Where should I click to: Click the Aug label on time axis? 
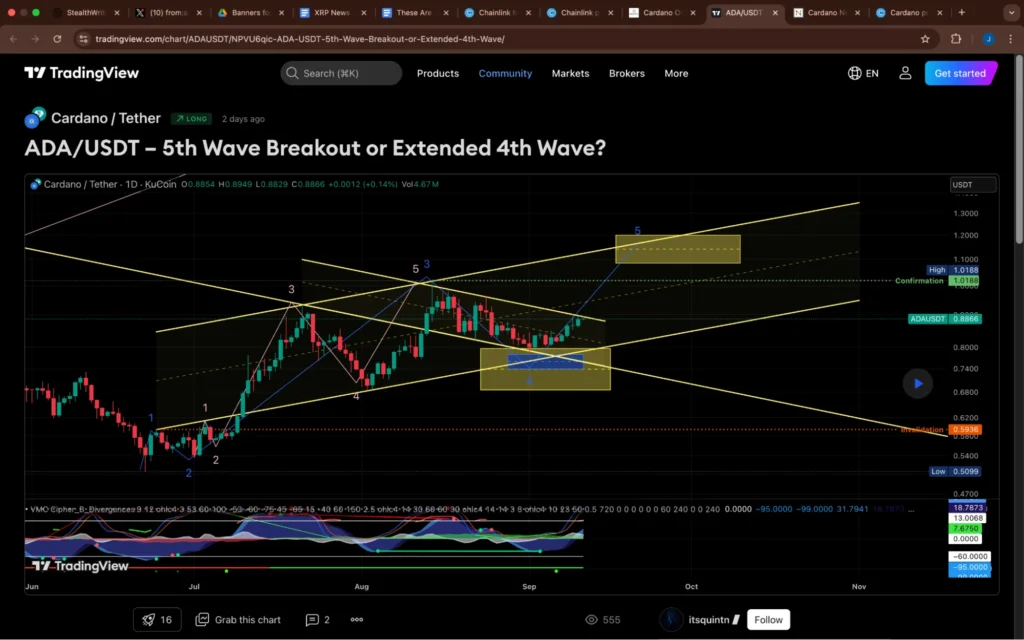tap(361, 586)
